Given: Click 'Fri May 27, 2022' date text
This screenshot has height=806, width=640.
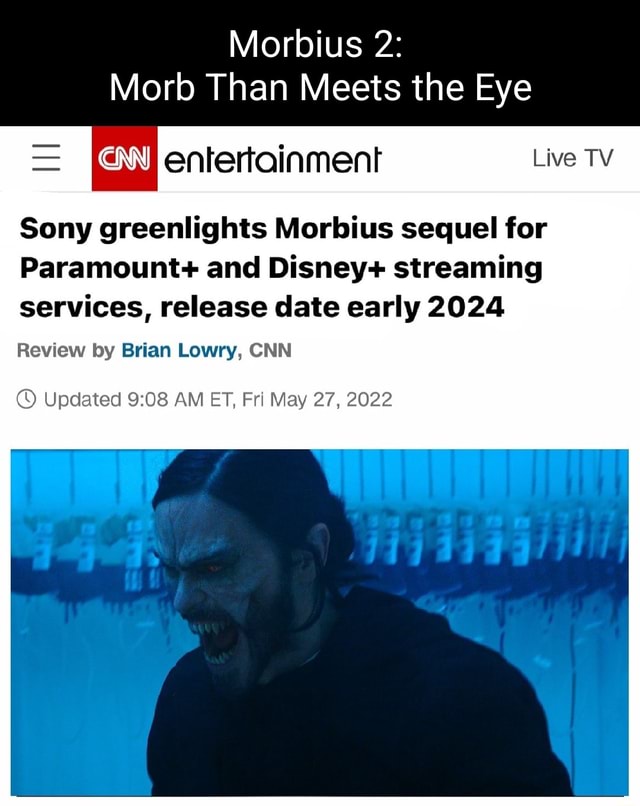Looking at the screenshot, I should tap(317, 399).
